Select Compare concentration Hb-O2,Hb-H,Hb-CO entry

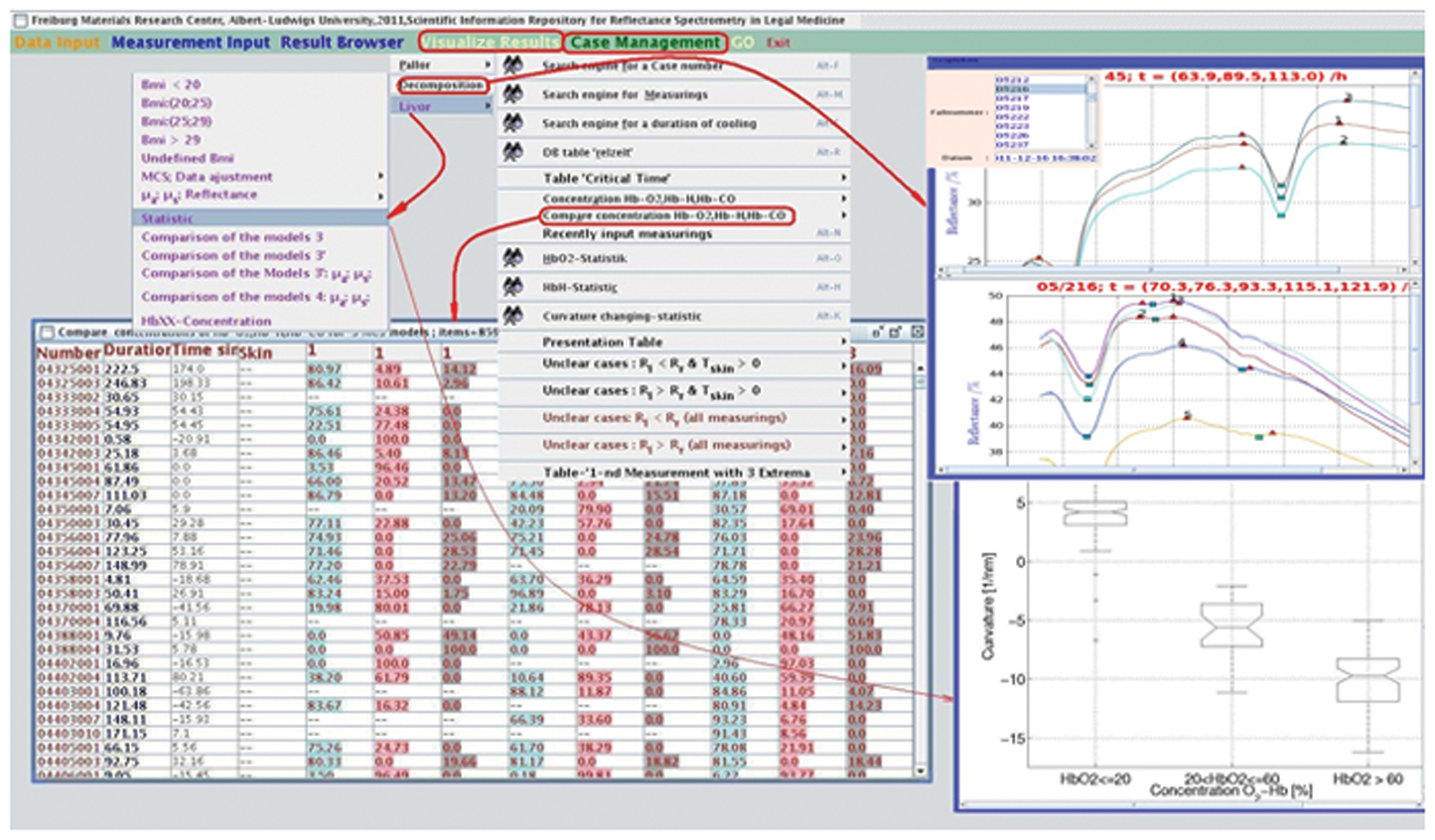pos(665,216)
